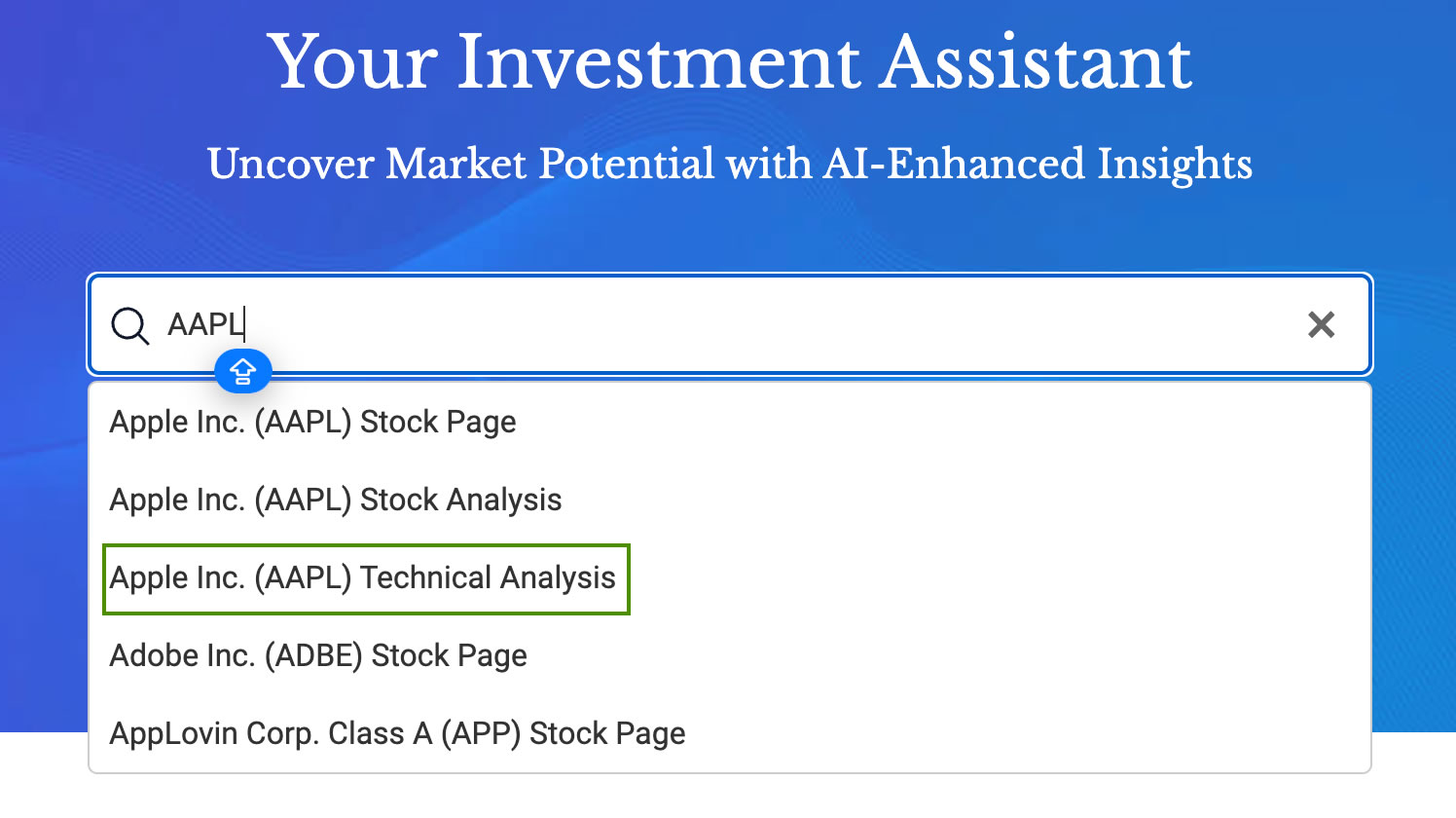Place the cursor after the typed AAPL text
This screenshot has width=1456, height=818.
coord(244,324)
